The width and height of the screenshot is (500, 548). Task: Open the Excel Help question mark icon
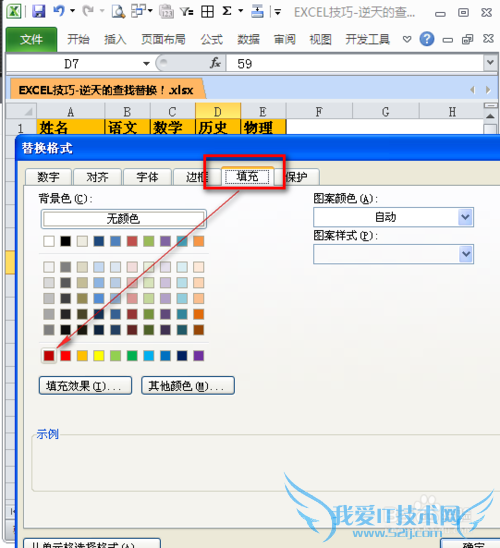point(427,39)
